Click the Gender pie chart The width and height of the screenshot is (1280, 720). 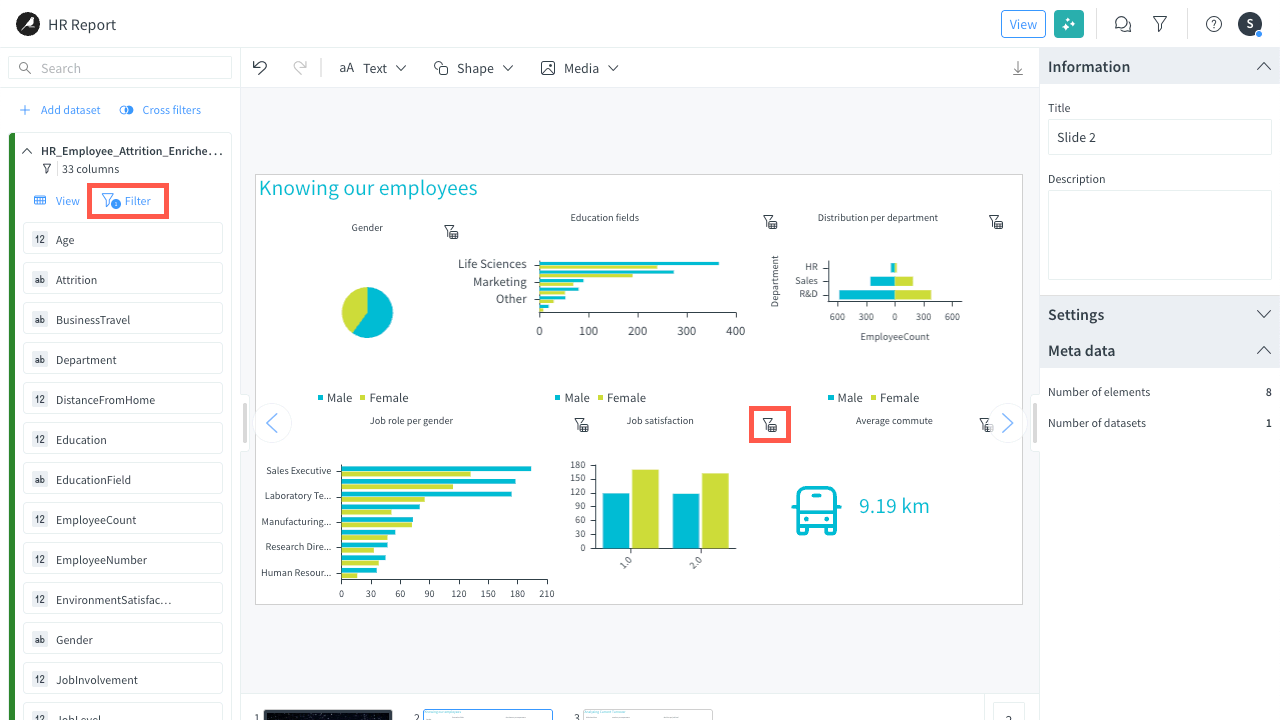pyautogui.click(x=367, y=312)
